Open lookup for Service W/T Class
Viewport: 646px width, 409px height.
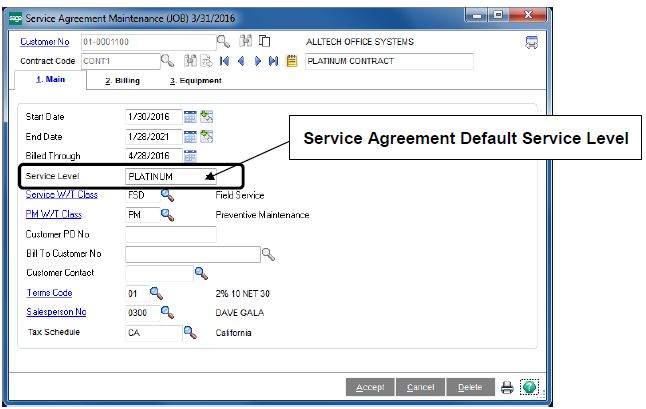tap(168, 195)
